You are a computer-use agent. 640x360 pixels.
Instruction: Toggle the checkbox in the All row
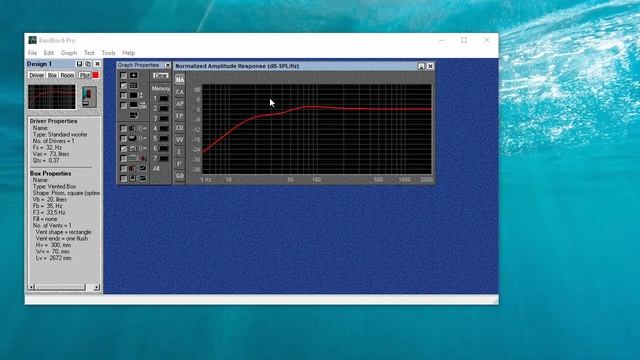click(123, 169)
